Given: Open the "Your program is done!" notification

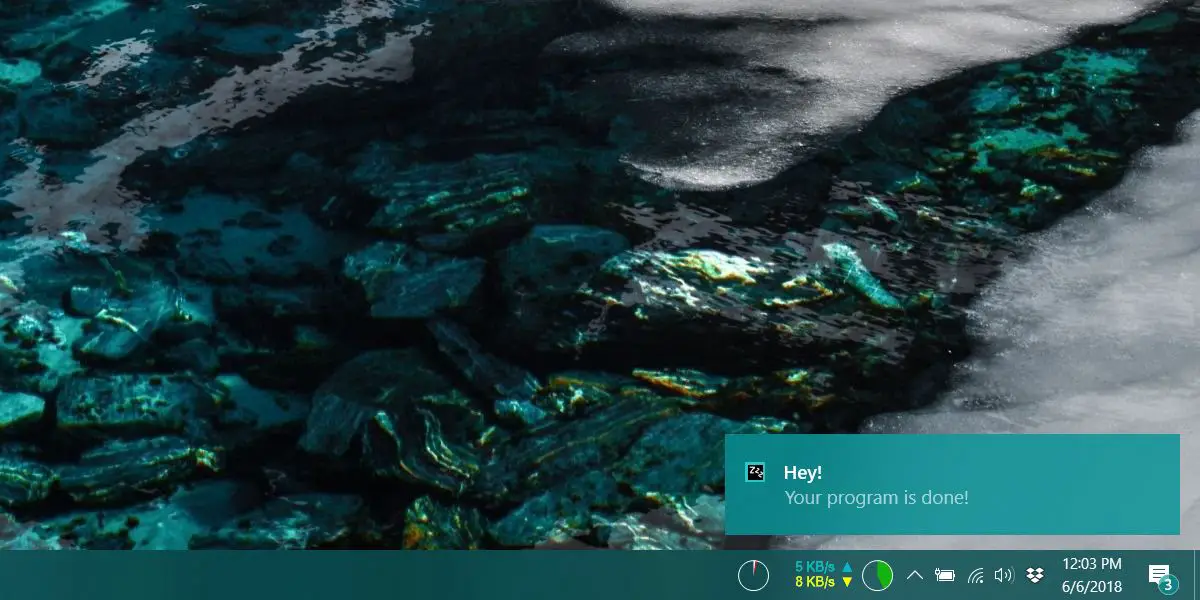Looking at the screenshot, I should click(x=952, y=484).
